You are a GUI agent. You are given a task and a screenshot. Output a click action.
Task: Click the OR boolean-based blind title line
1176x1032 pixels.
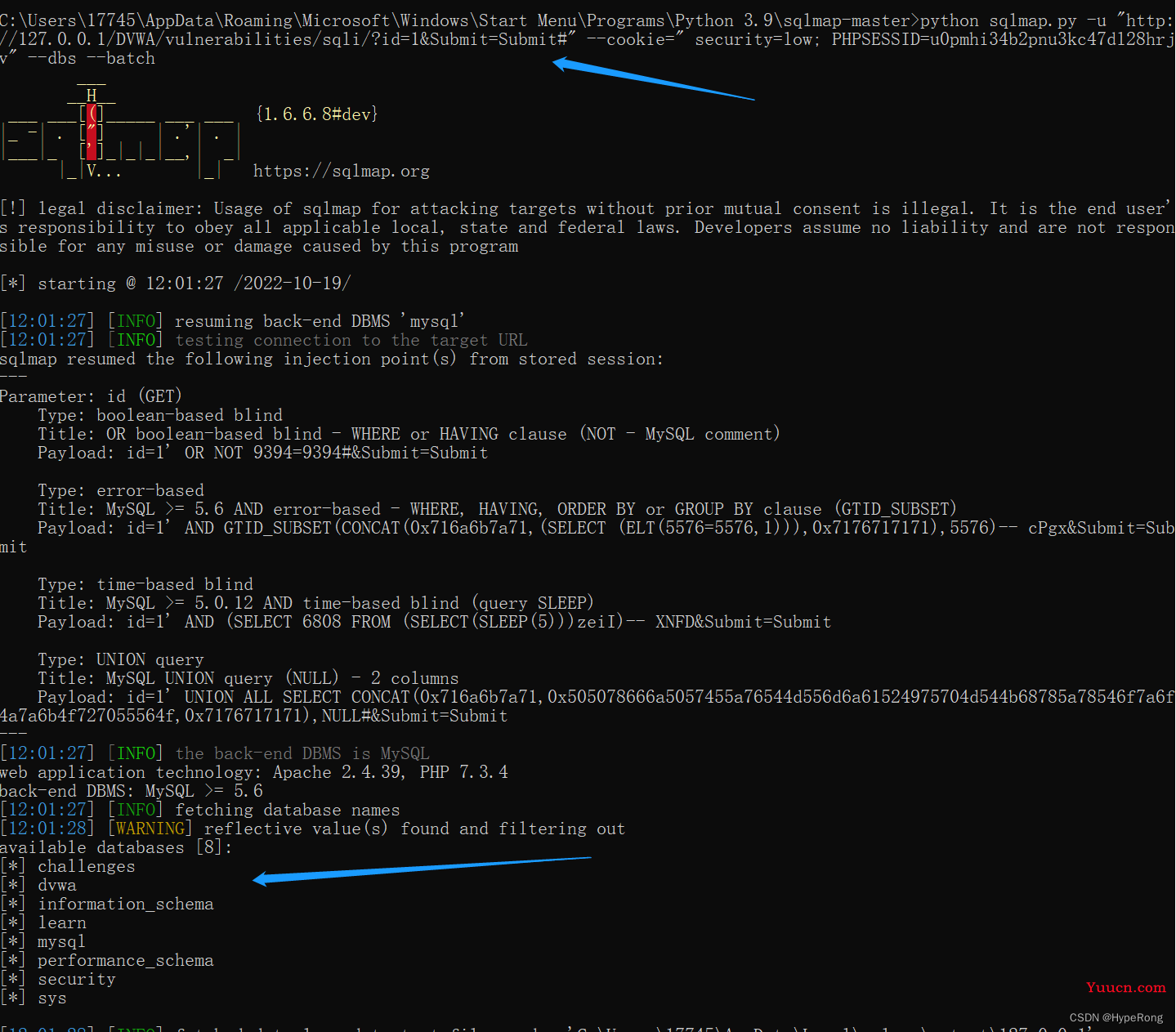[409, 434]
